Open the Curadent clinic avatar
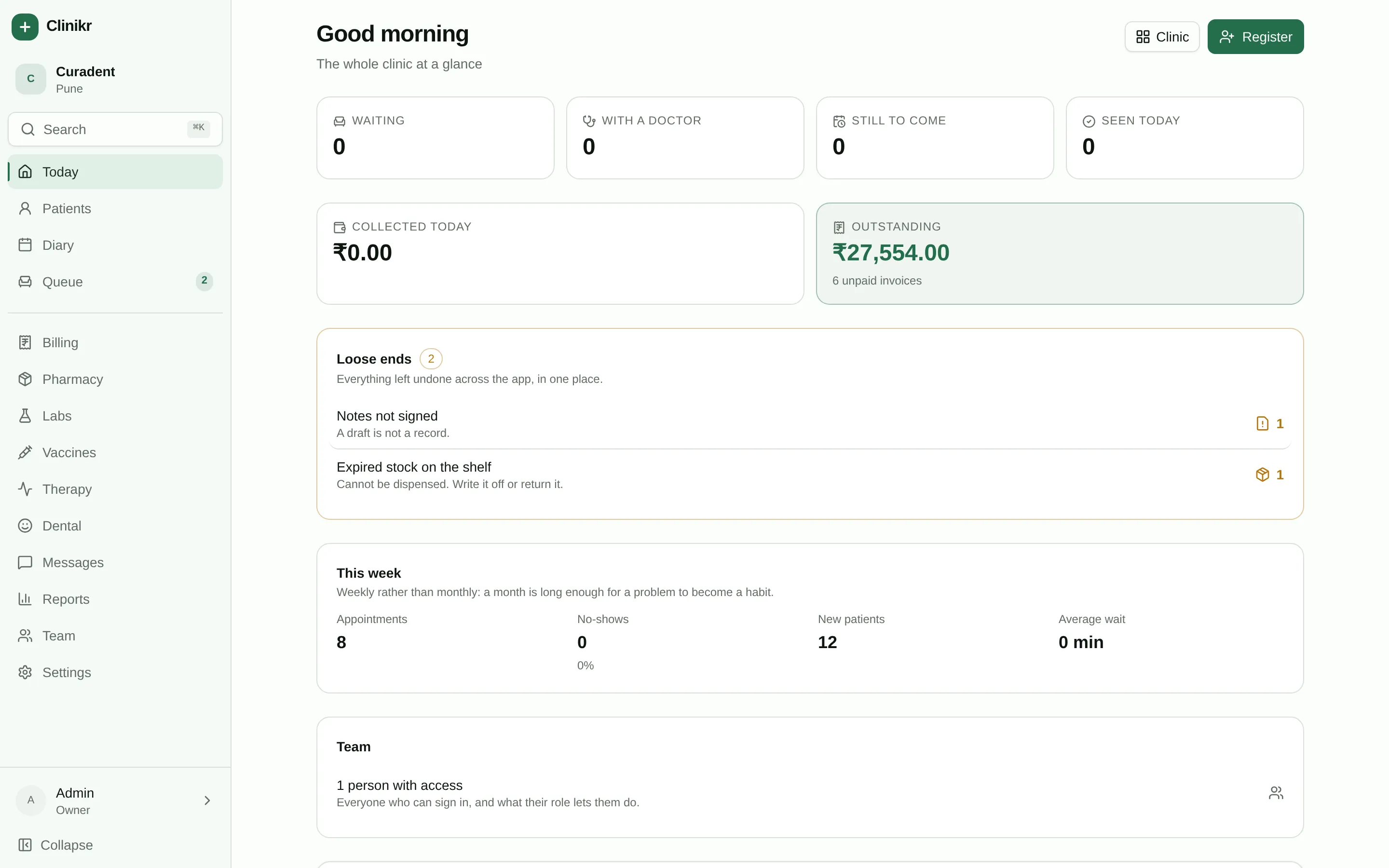This screenshot has width=1389, height=868. (x=30, y=79)
